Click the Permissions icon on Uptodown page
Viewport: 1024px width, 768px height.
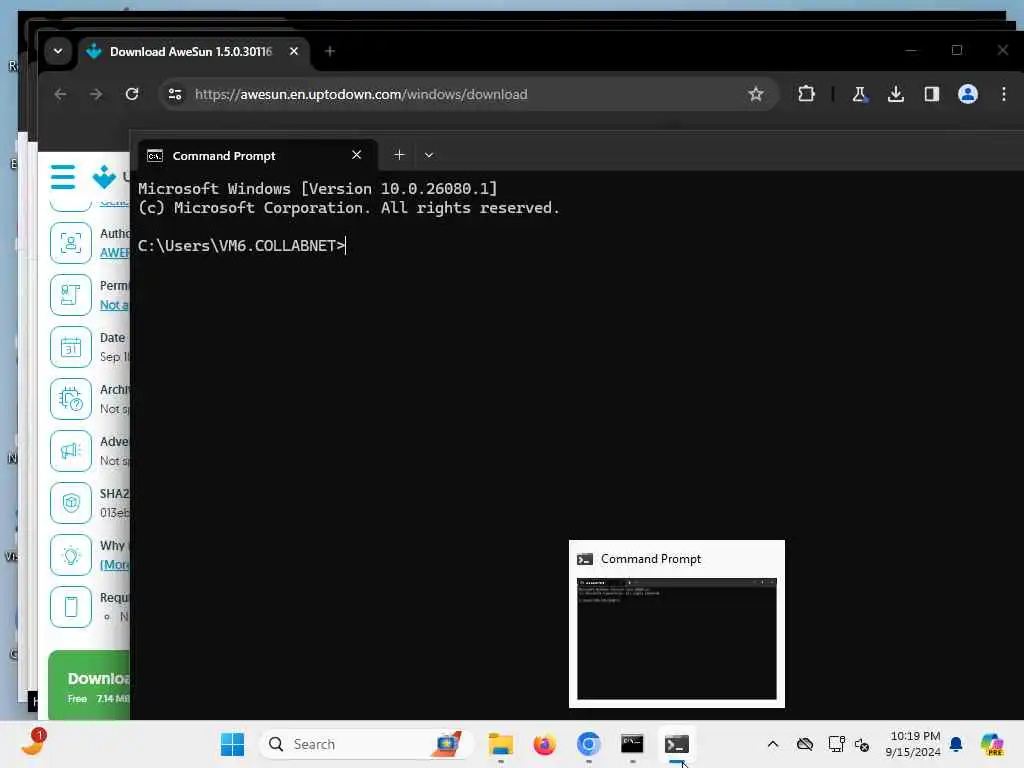[x=71, y=295]
